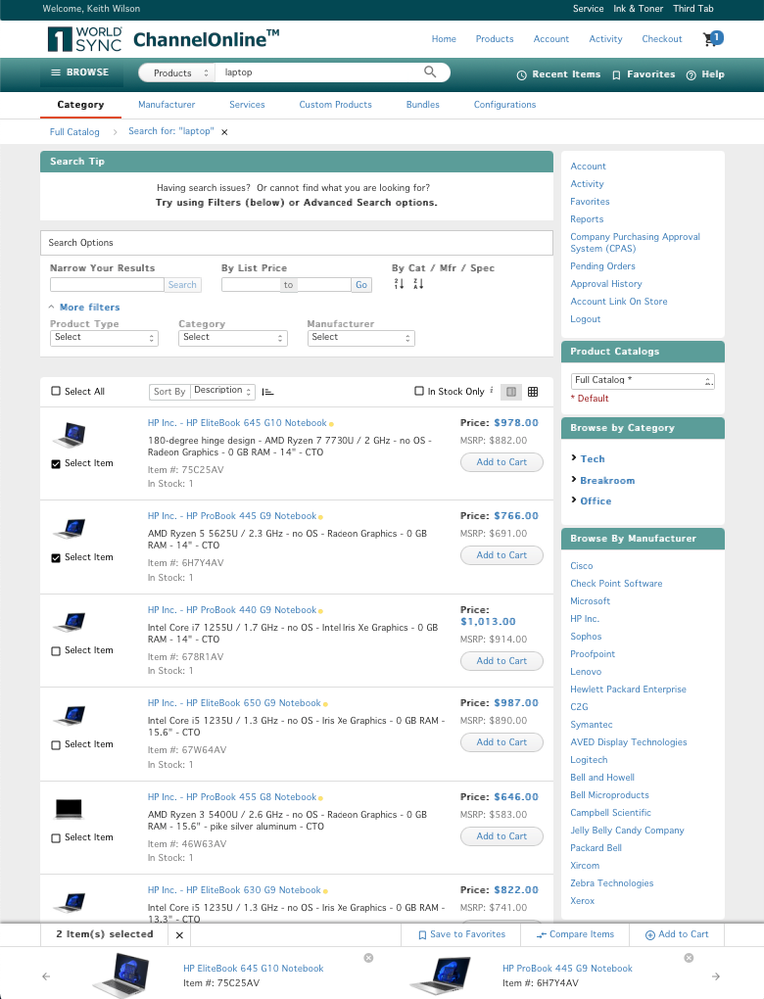
Task: Enable the In Stock Only filter
Action: pos(419,392)
